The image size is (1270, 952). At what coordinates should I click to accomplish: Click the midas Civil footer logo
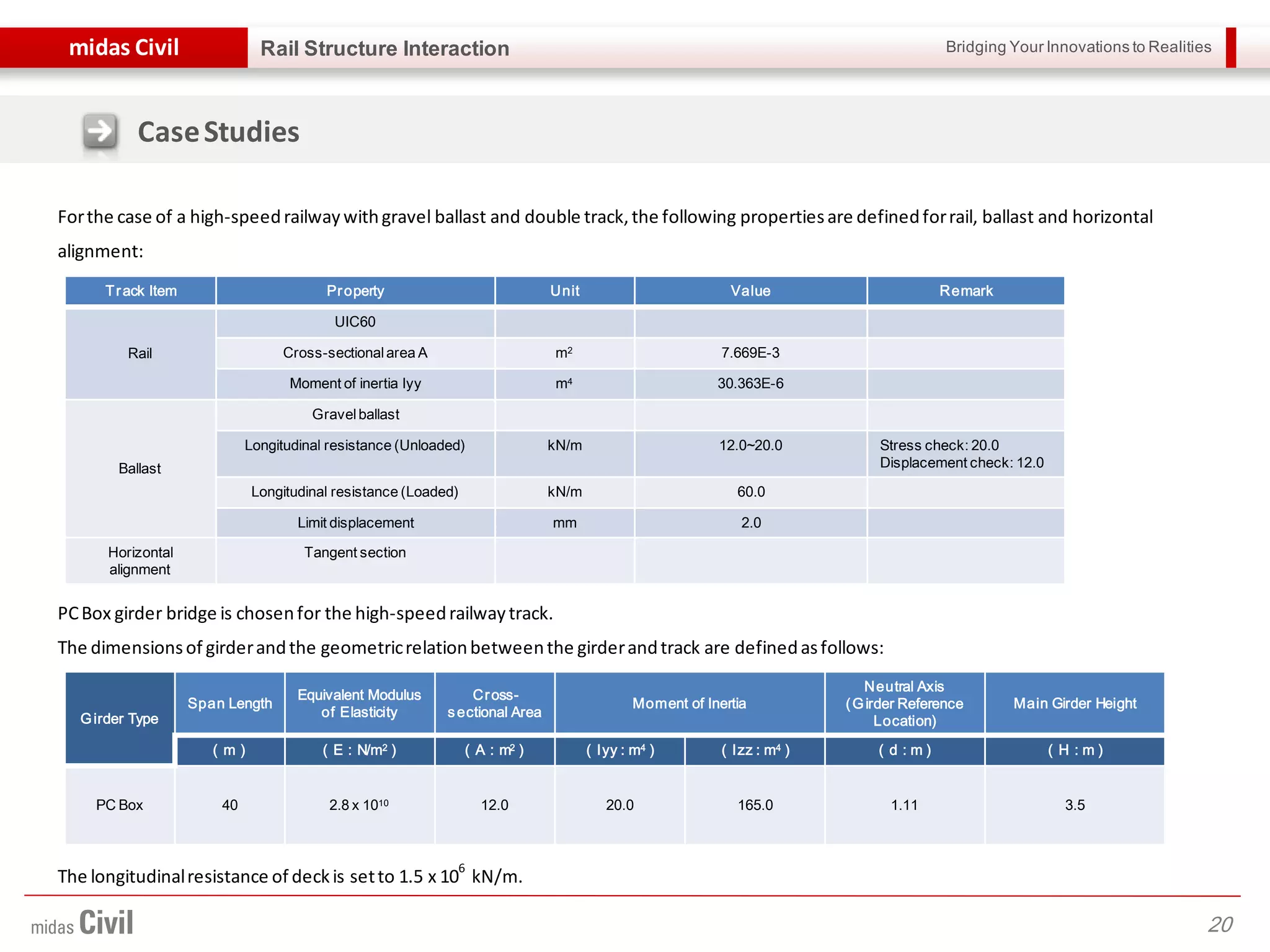(x=82, y=923)
